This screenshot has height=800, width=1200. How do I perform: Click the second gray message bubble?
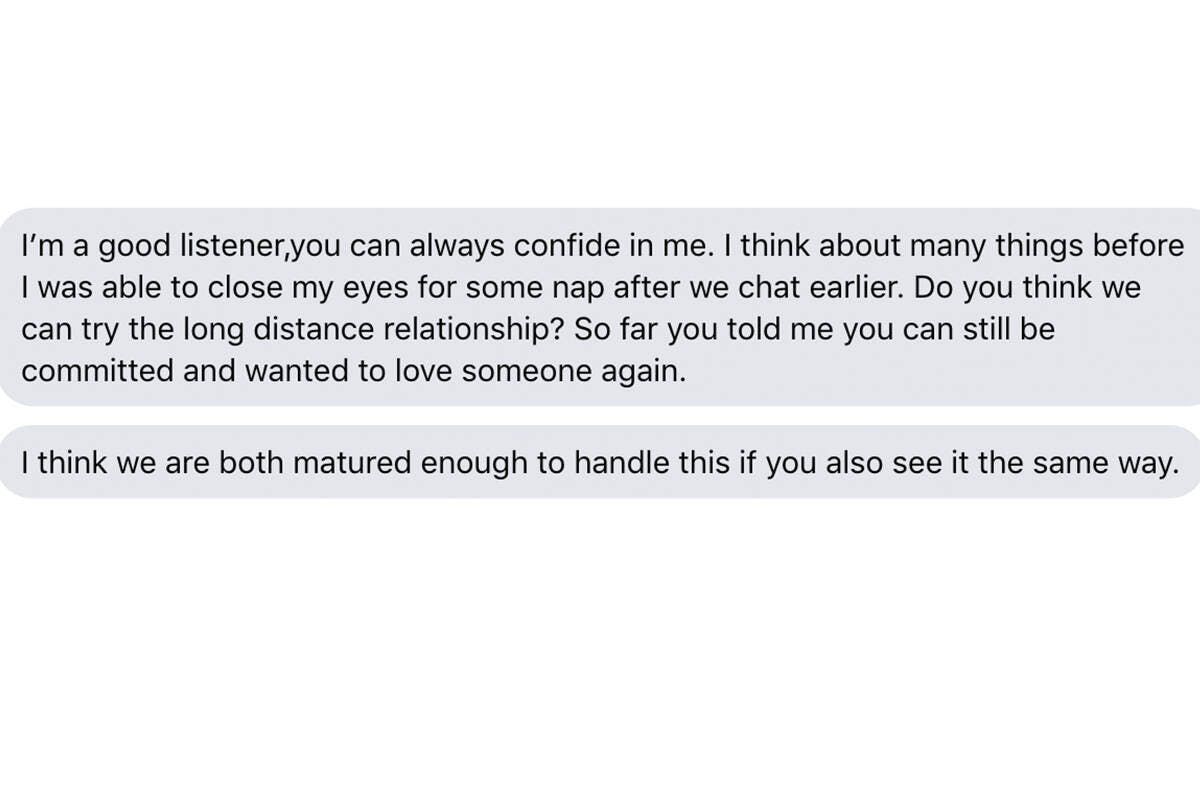[x=600, y=462]
